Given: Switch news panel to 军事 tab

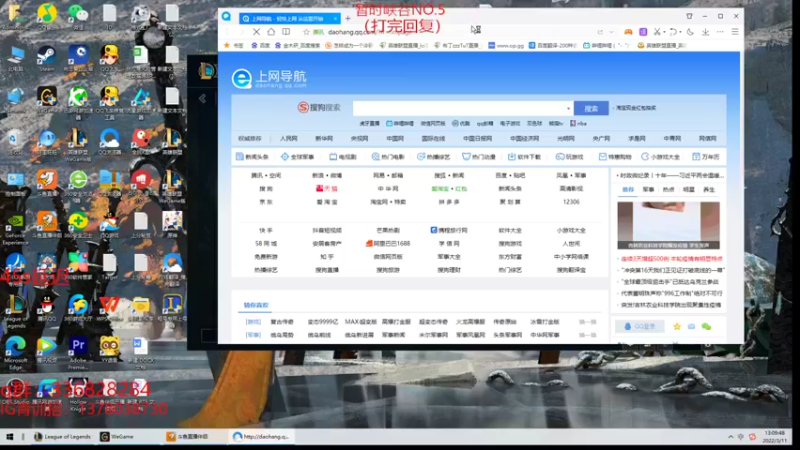Looking at the screenshot, I should pyautogui.click(x=648, y=189).
